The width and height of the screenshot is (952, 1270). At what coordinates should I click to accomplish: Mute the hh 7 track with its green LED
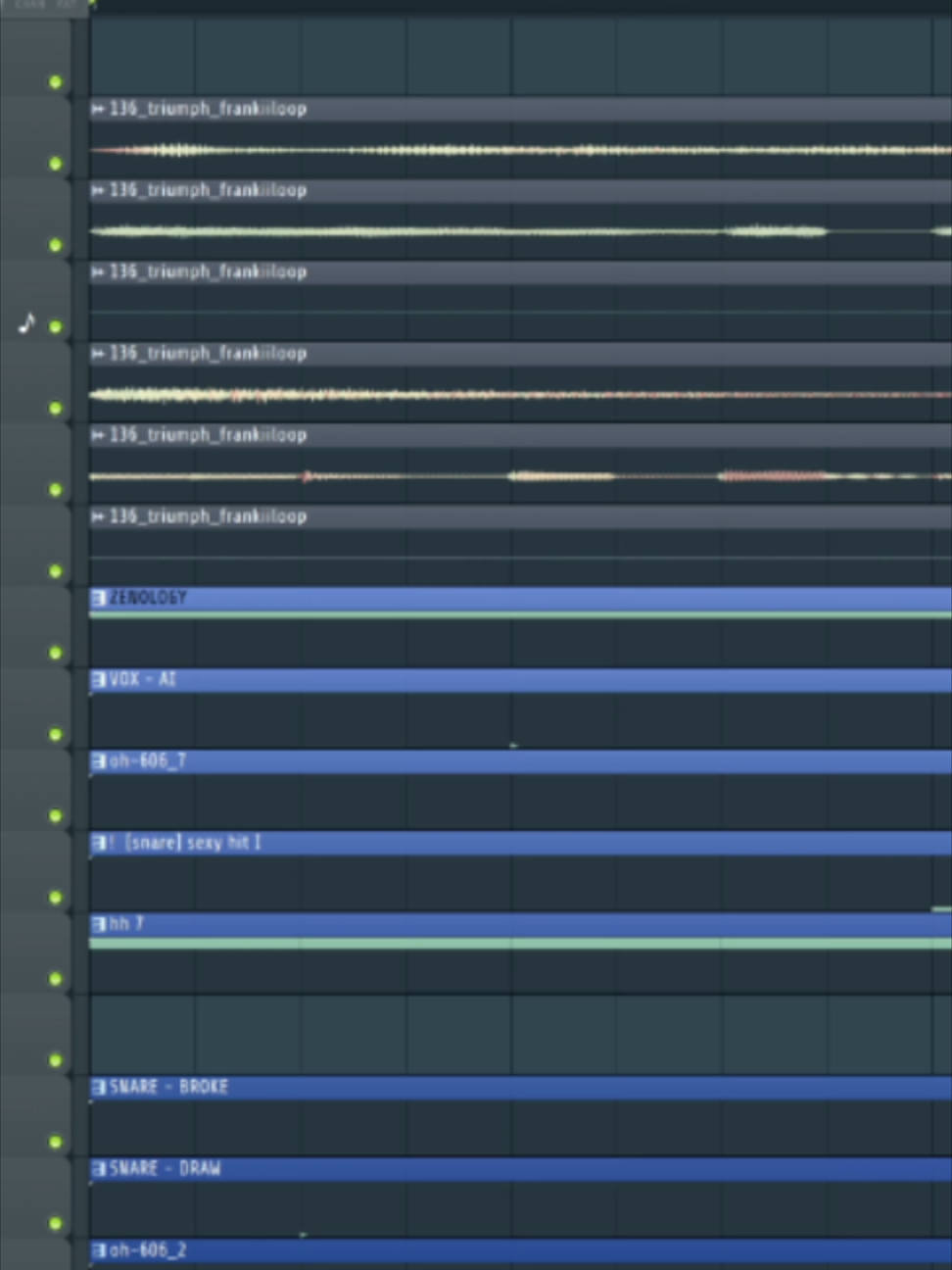(56, 978)
